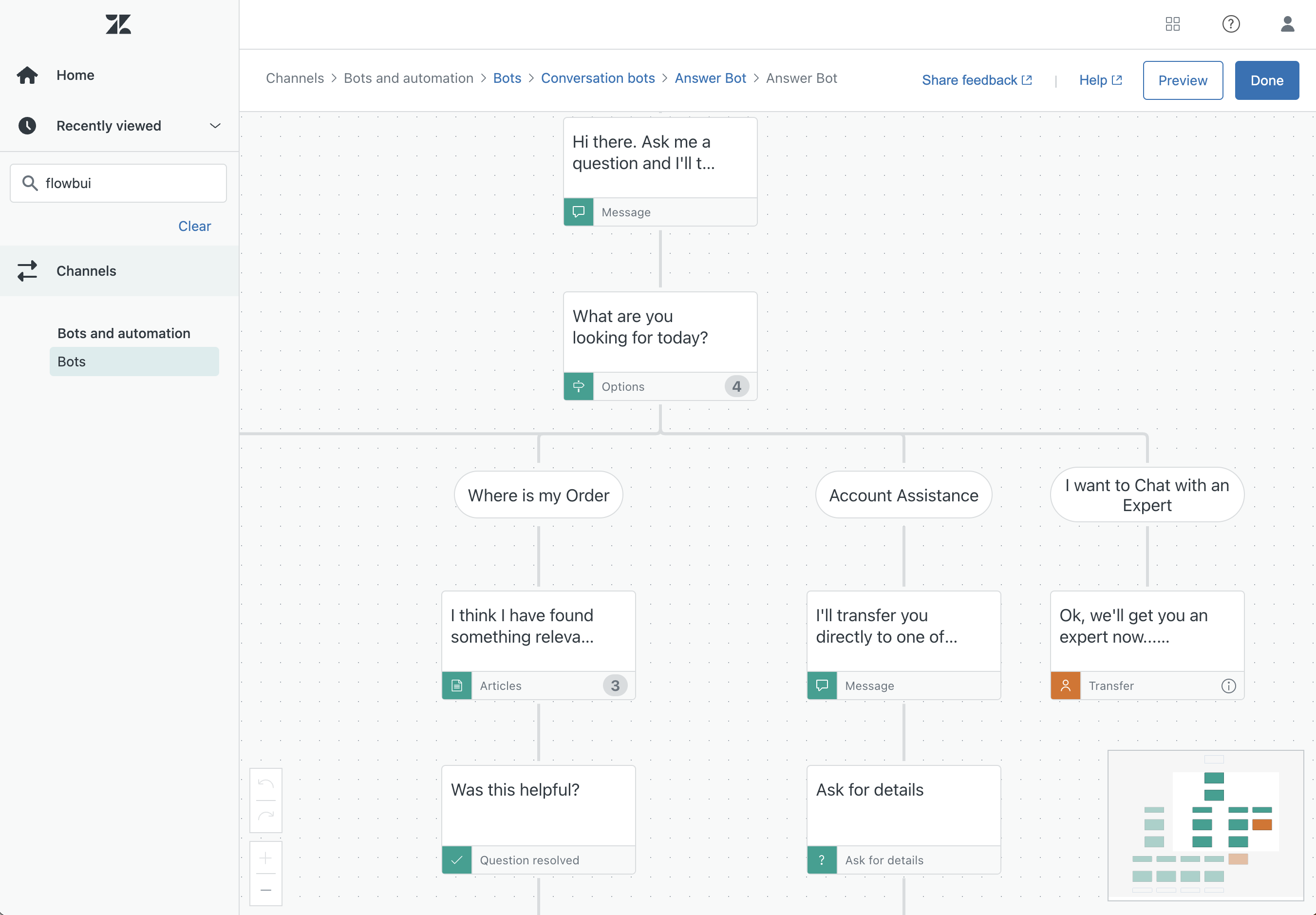
Task: Click the Question resolved checkmark icon
Action: 457,860
